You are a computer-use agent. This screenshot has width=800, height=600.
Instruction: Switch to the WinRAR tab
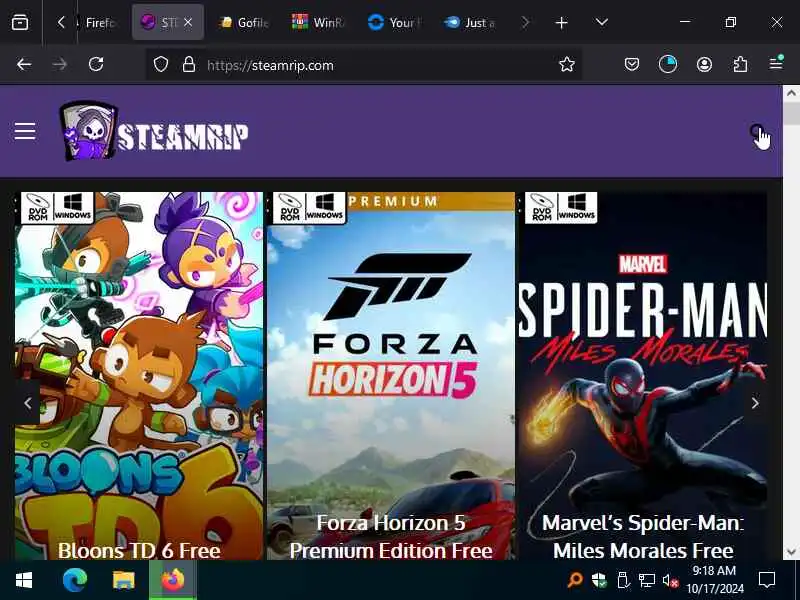click(318, 22)
